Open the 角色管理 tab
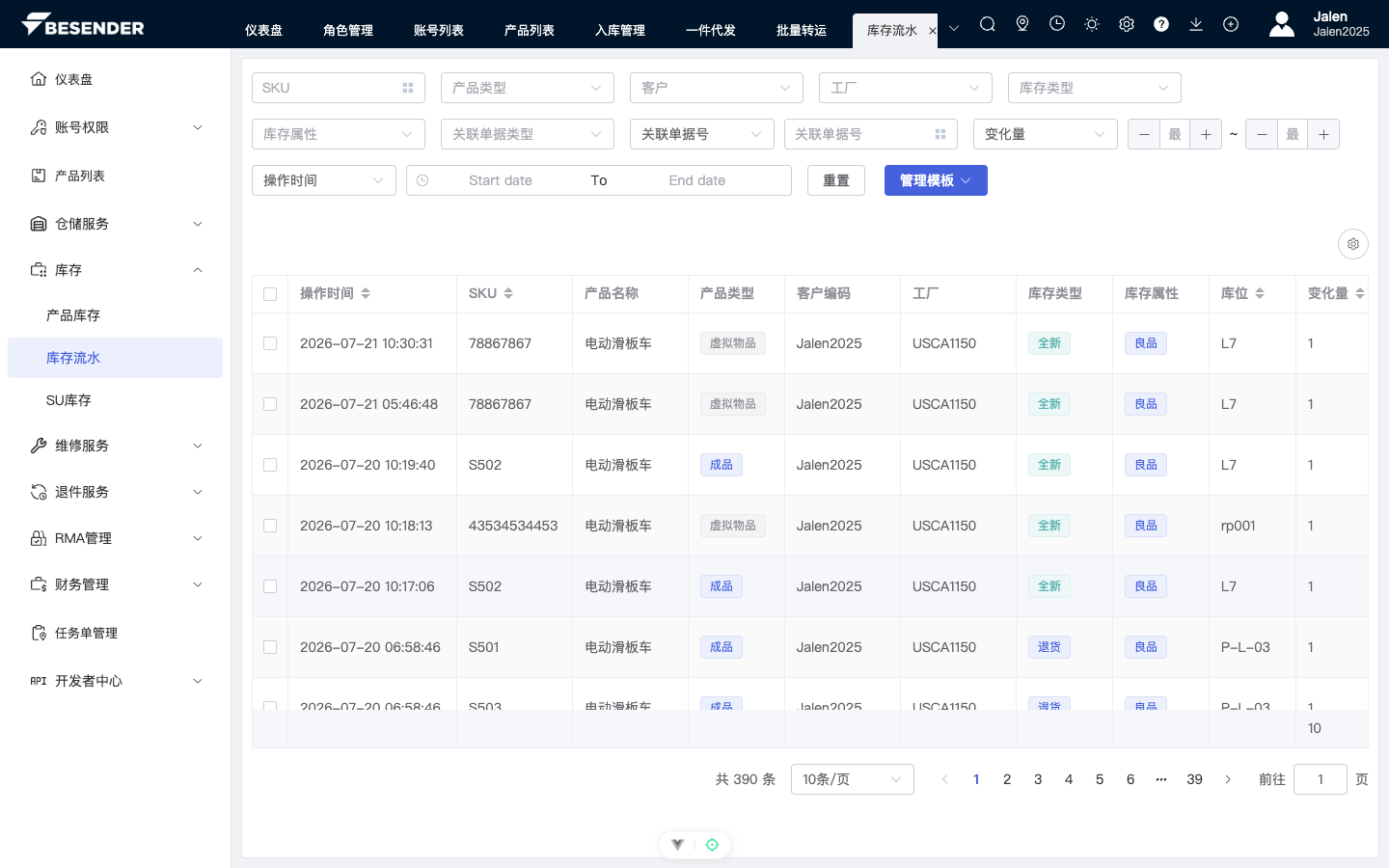Screen dimensions: 1389x868 [348, 31]
